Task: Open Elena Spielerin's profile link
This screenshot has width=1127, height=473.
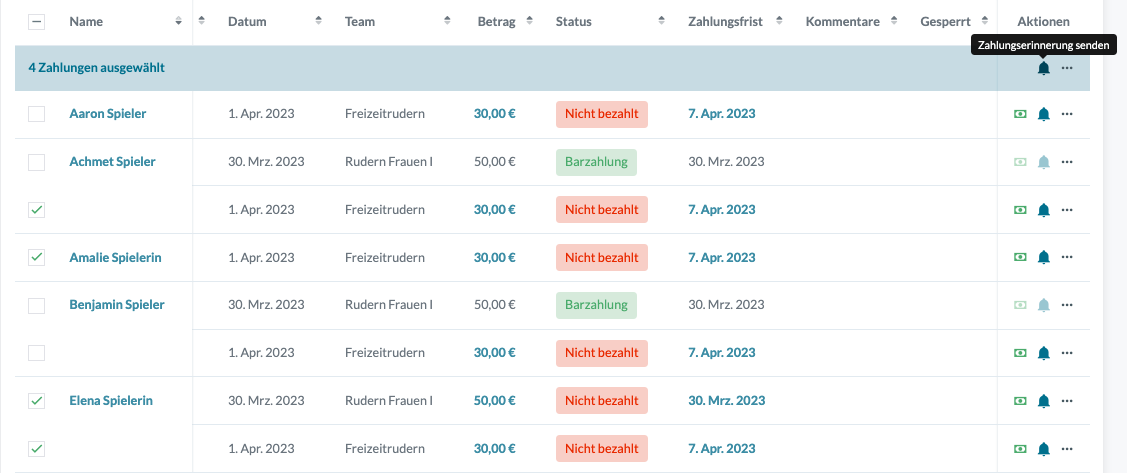Action: tap(111, 401)
